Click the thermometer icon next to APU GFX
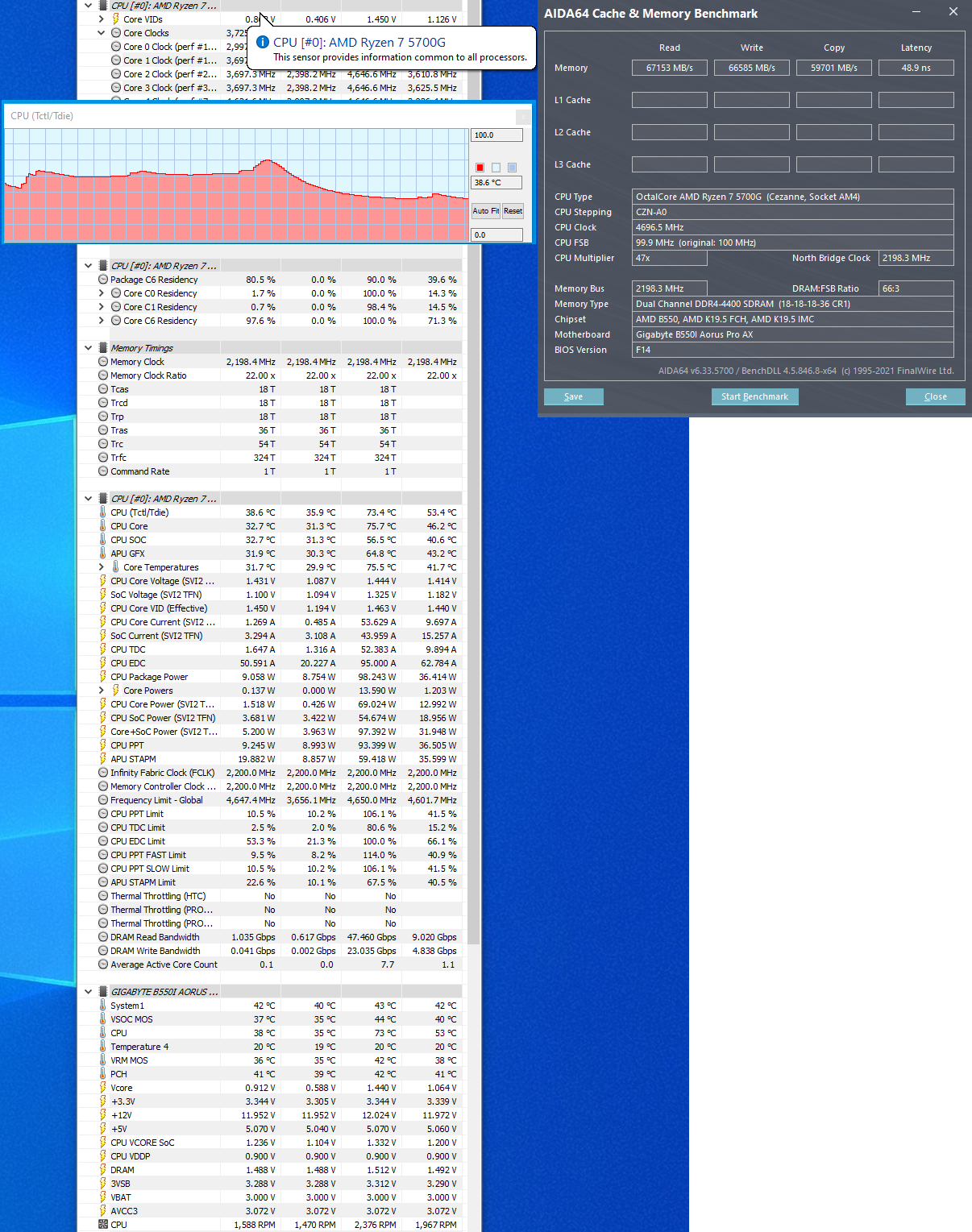This screenshot has height=1232, width=972. pos(103,554)
